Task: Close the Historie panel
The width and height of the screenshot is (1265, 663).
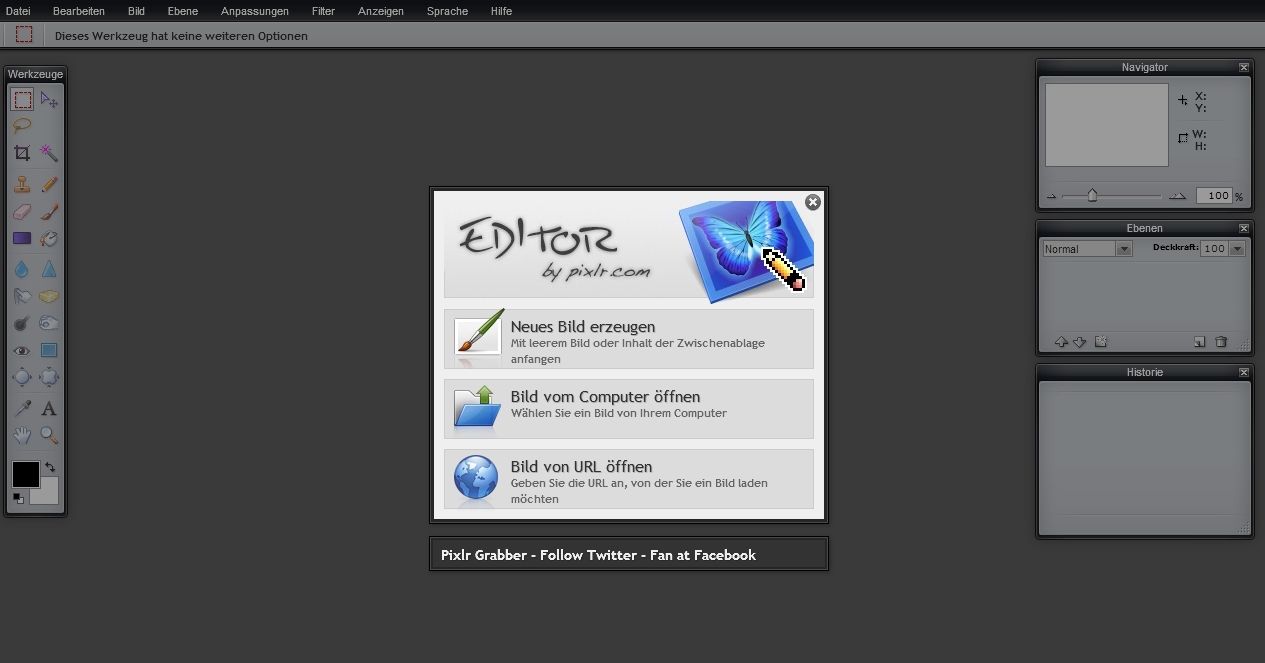Action: (x=1244, y=372)
